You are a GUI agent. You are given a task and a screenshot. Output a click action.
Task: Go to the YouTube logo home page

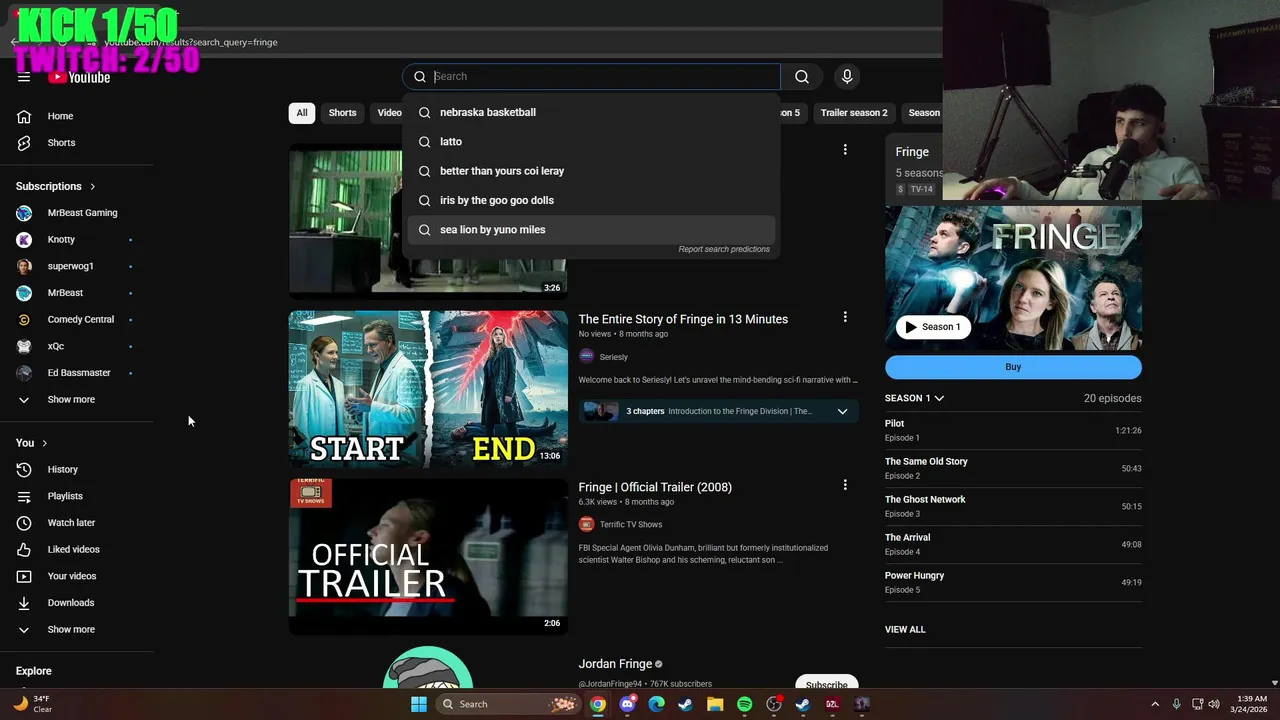pyautogui.click(x=79, y=77)
